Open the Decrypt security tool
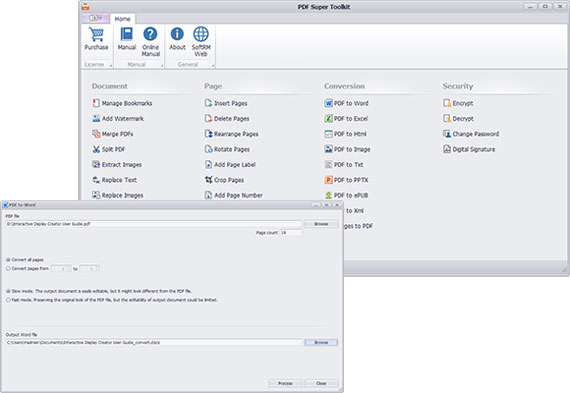This screenshot has width=570, height=393. pos(458,119)
